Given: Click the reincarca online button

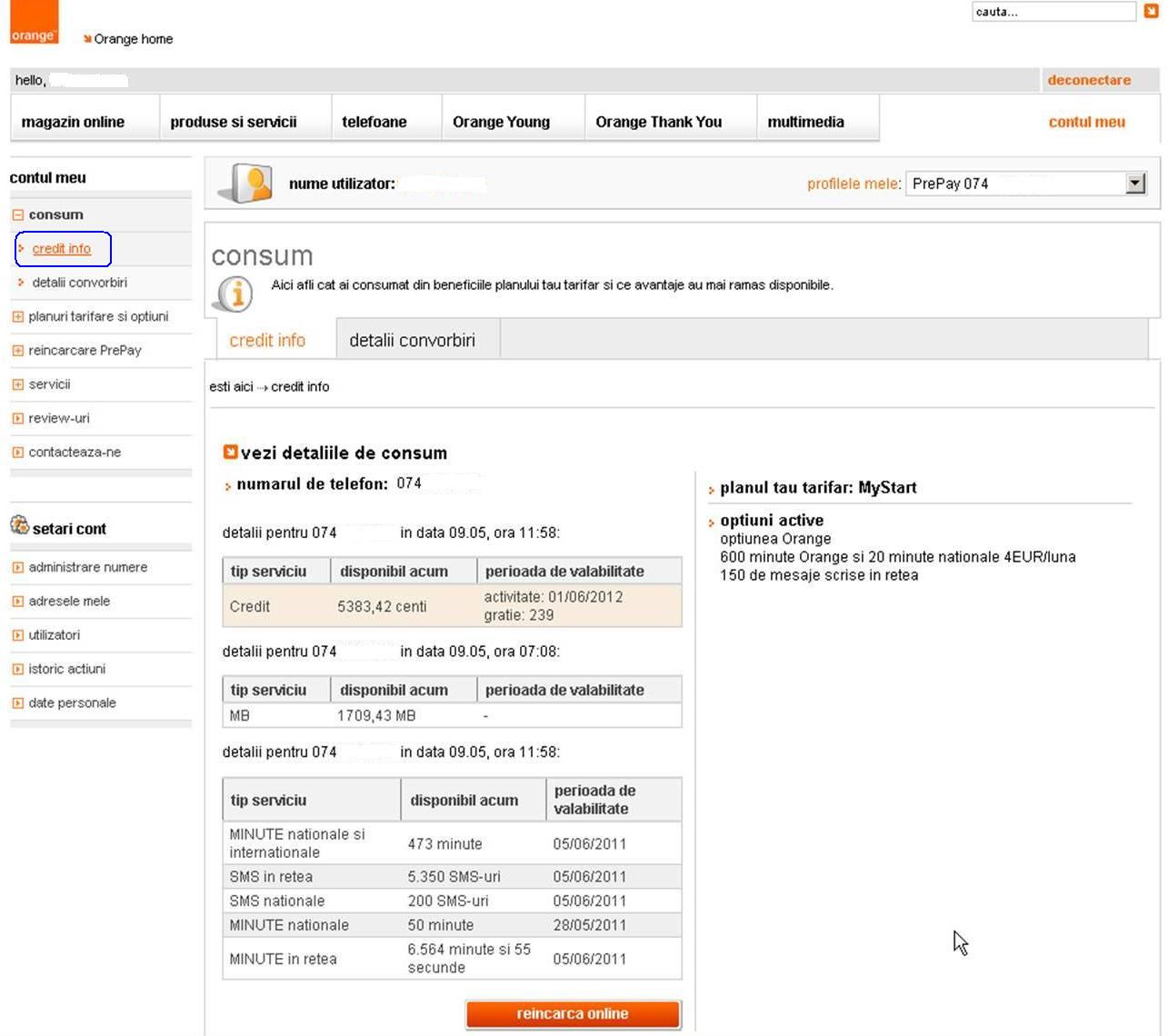Looking at the screenshot, I should click(573, 1014).
